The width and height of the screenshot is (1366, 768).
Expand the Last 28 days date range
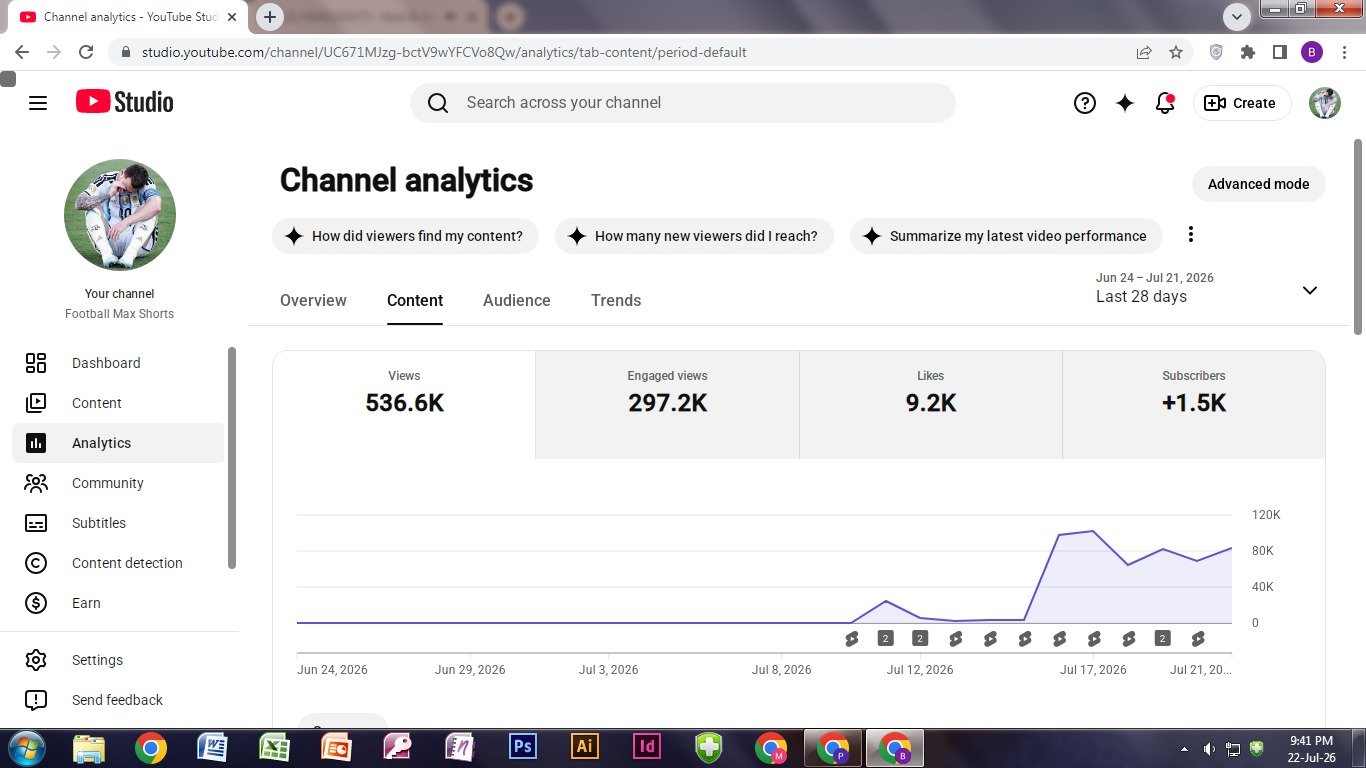click(x=1208, y=289)
